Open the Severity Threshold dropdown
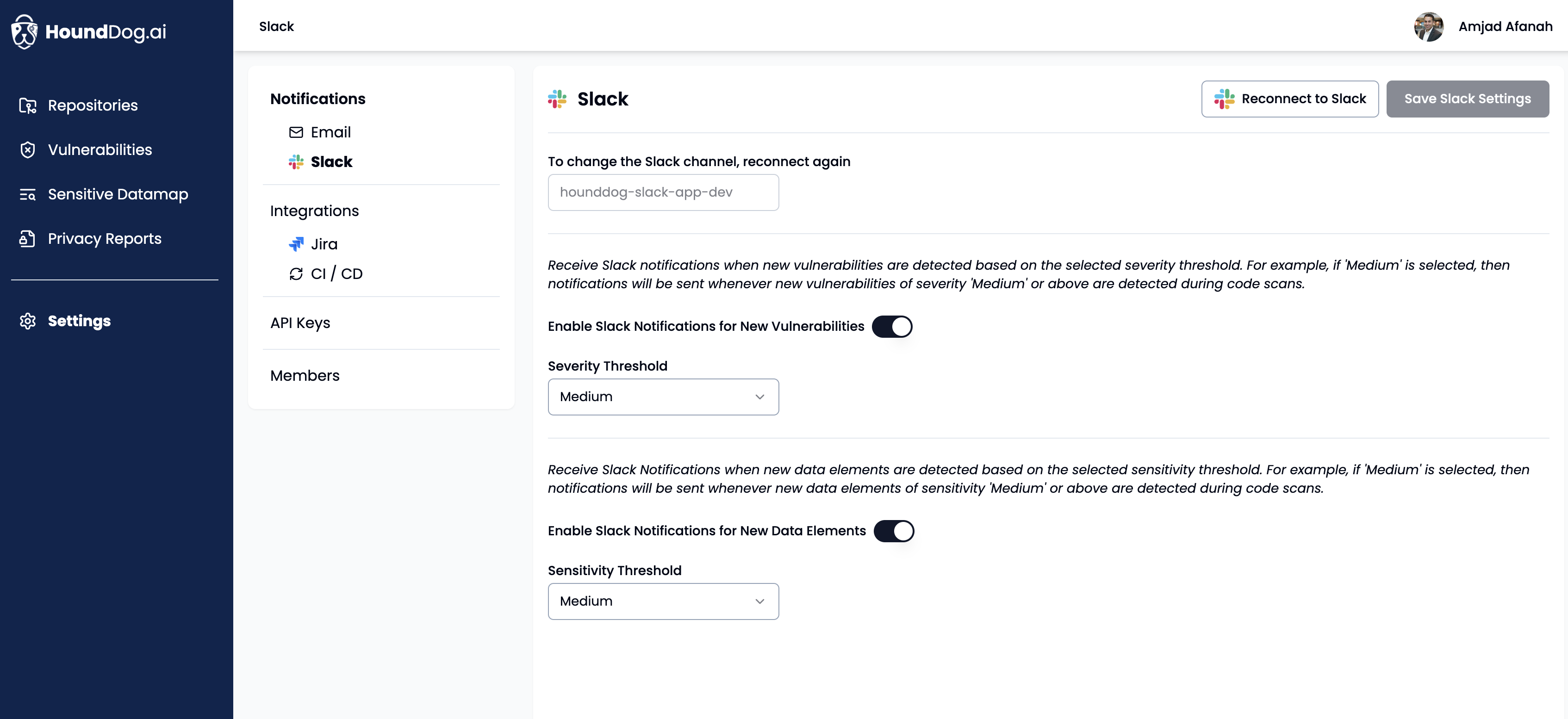 pyautogui.click(x=663, y=397)
